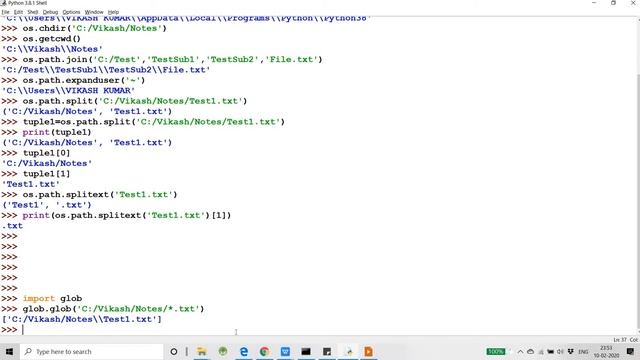The width and height of the screenshot is (640, 360).
Task: Open the black terminal window icon on taskbar
Action: coord(306,351)
